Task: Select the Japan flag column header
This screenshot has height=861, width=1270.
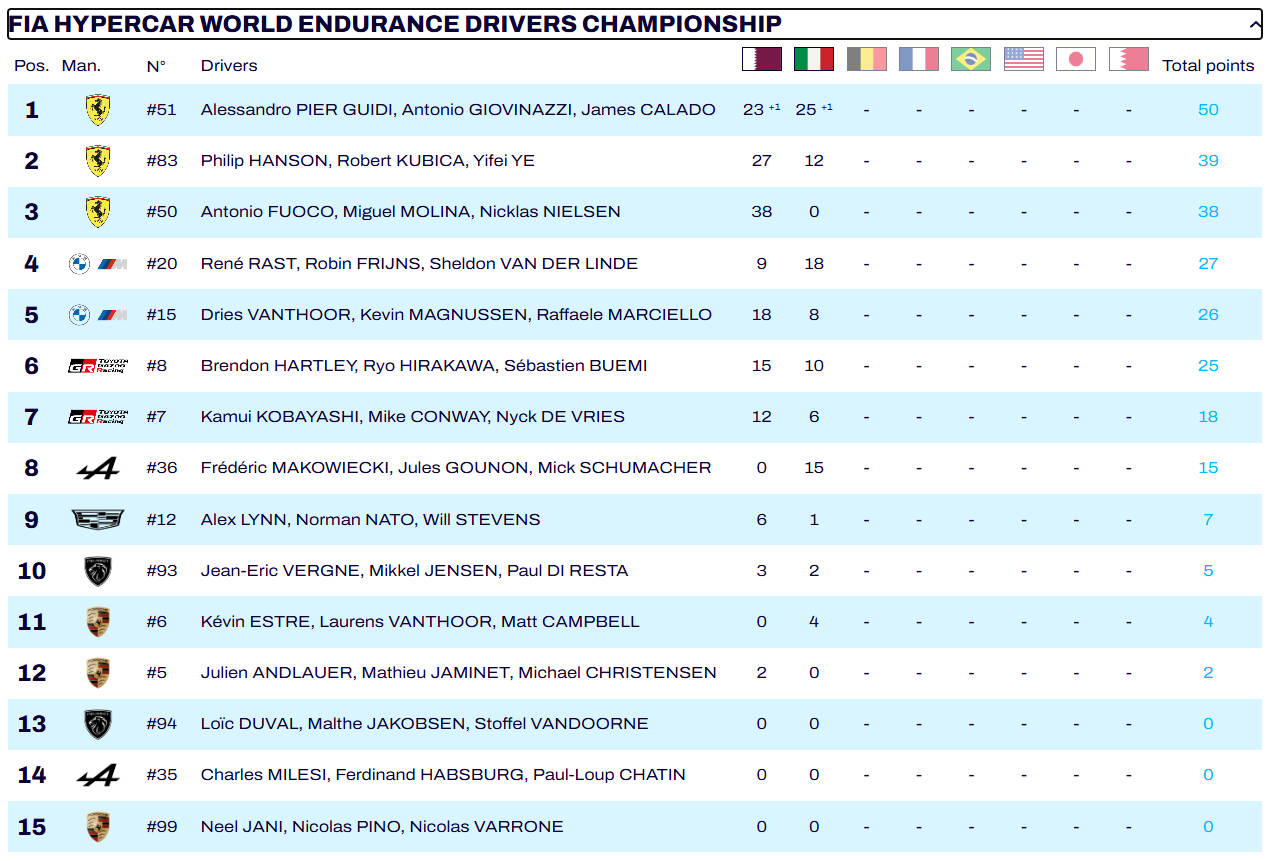Action: pyautogui.click(x=1076, y=60)
